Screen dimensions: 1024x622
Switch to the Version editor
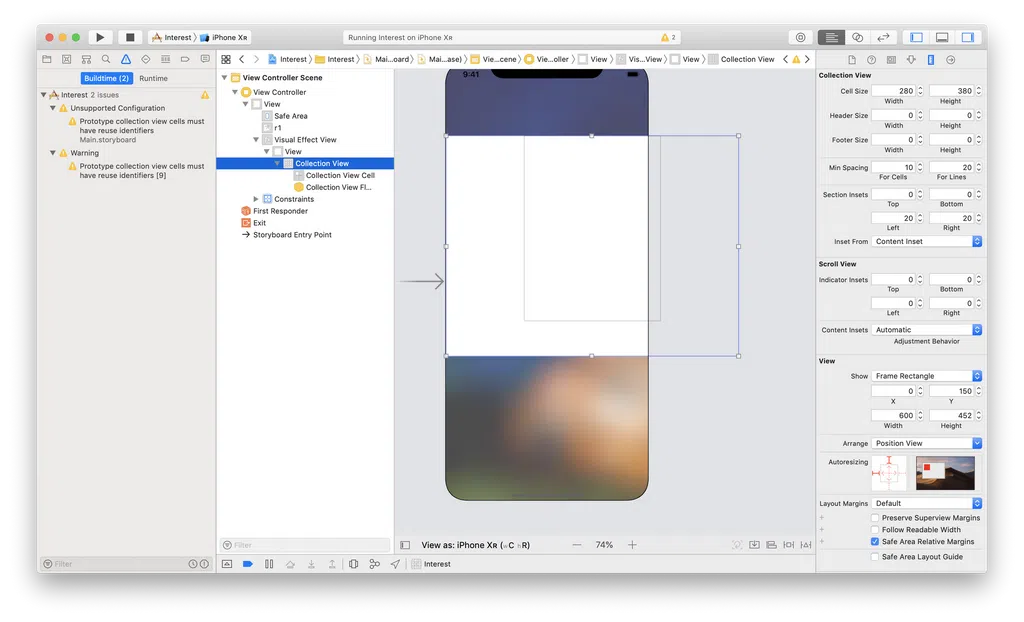(883, 37)
